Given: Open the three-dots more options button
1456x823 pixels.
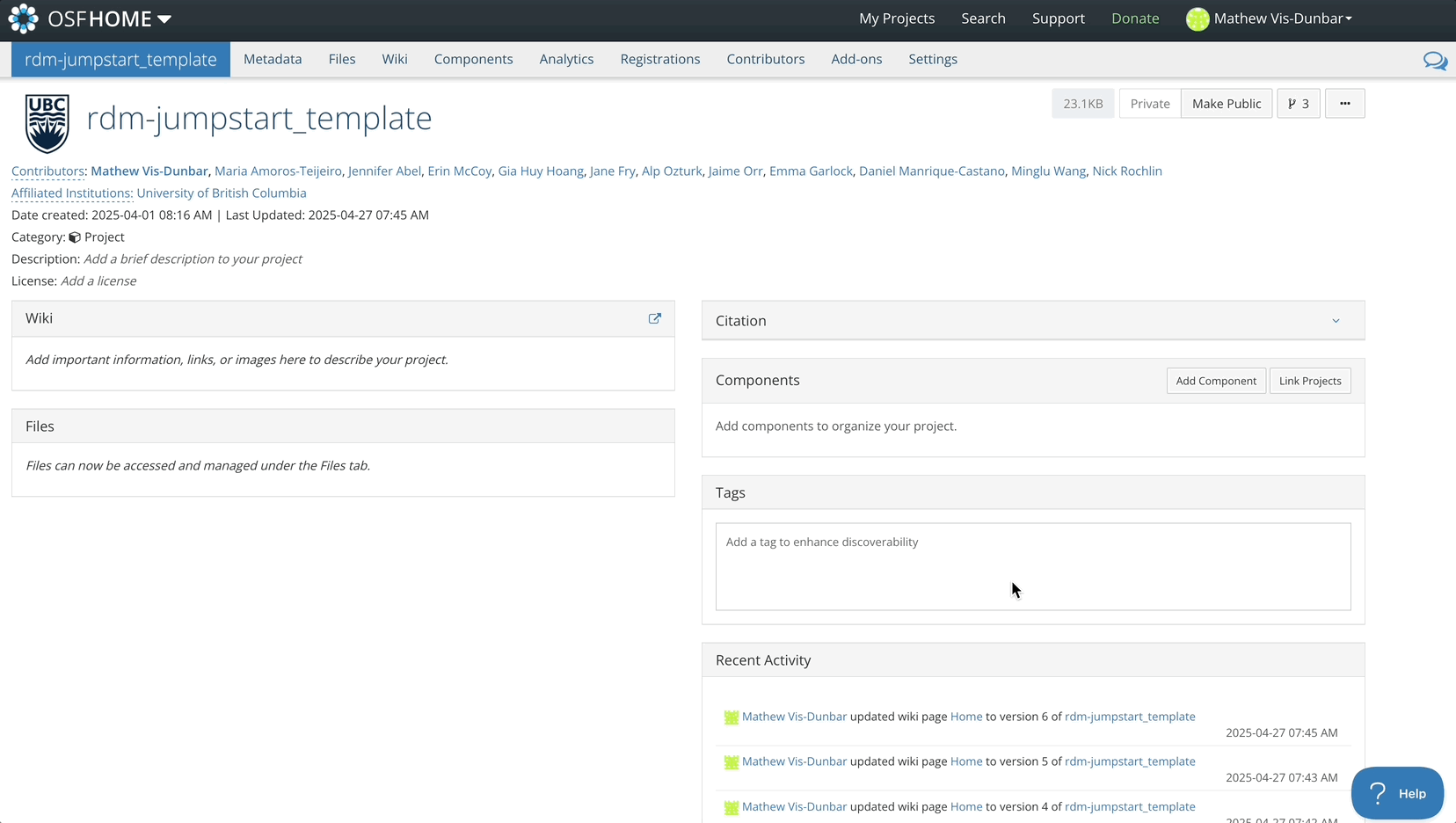Looking at the screenshot, I should pyautogui.click(x=1344, y=104).
